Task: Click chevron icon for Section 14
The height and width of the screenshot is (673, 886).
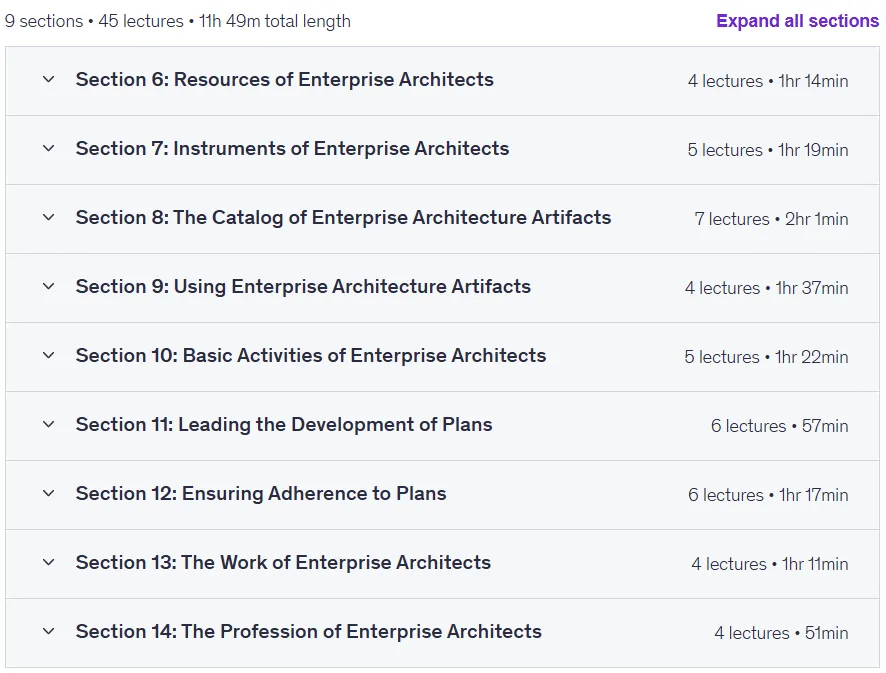Action: tap(49, 631)
